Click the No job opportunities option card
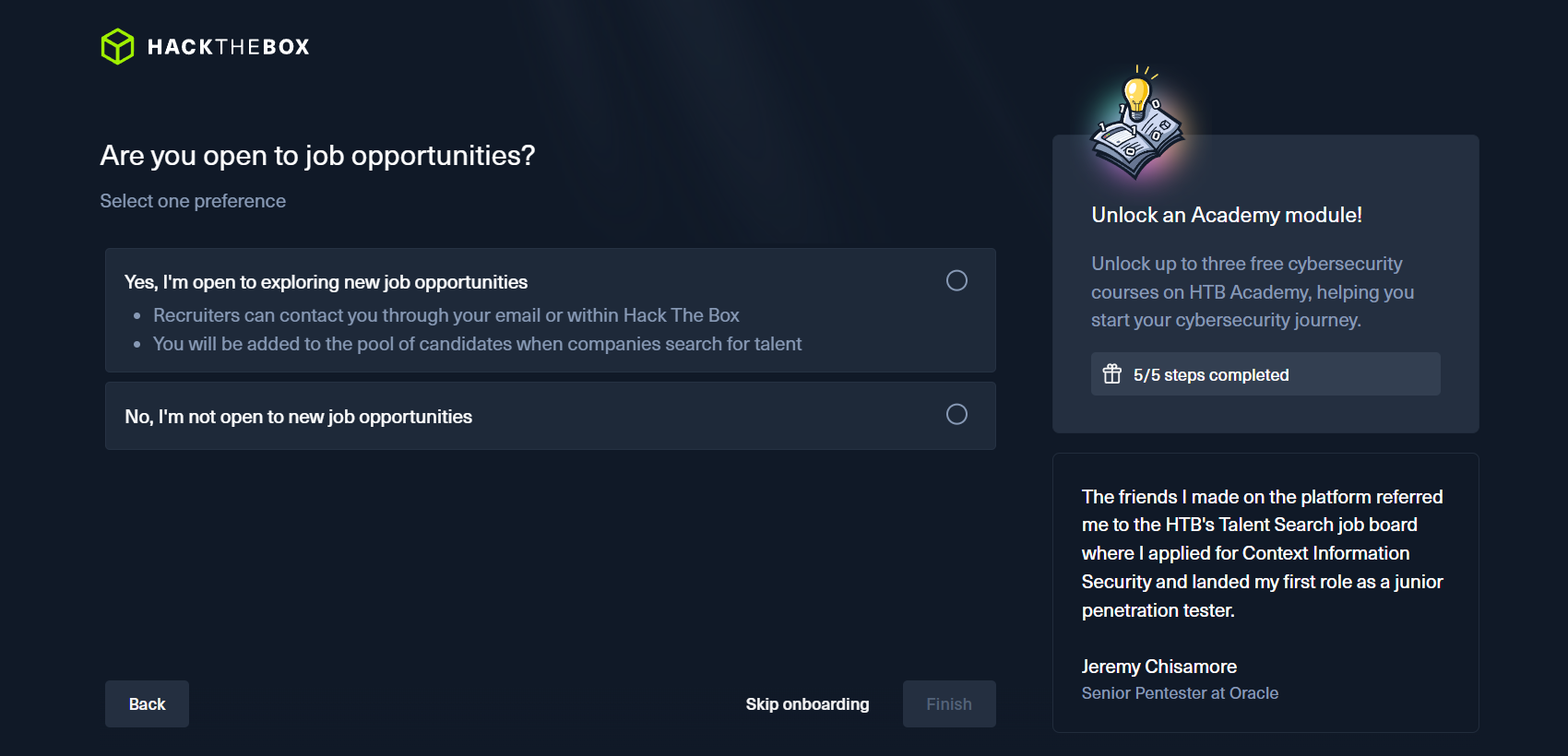1568x756 pixels. click(x=551, y=416)
